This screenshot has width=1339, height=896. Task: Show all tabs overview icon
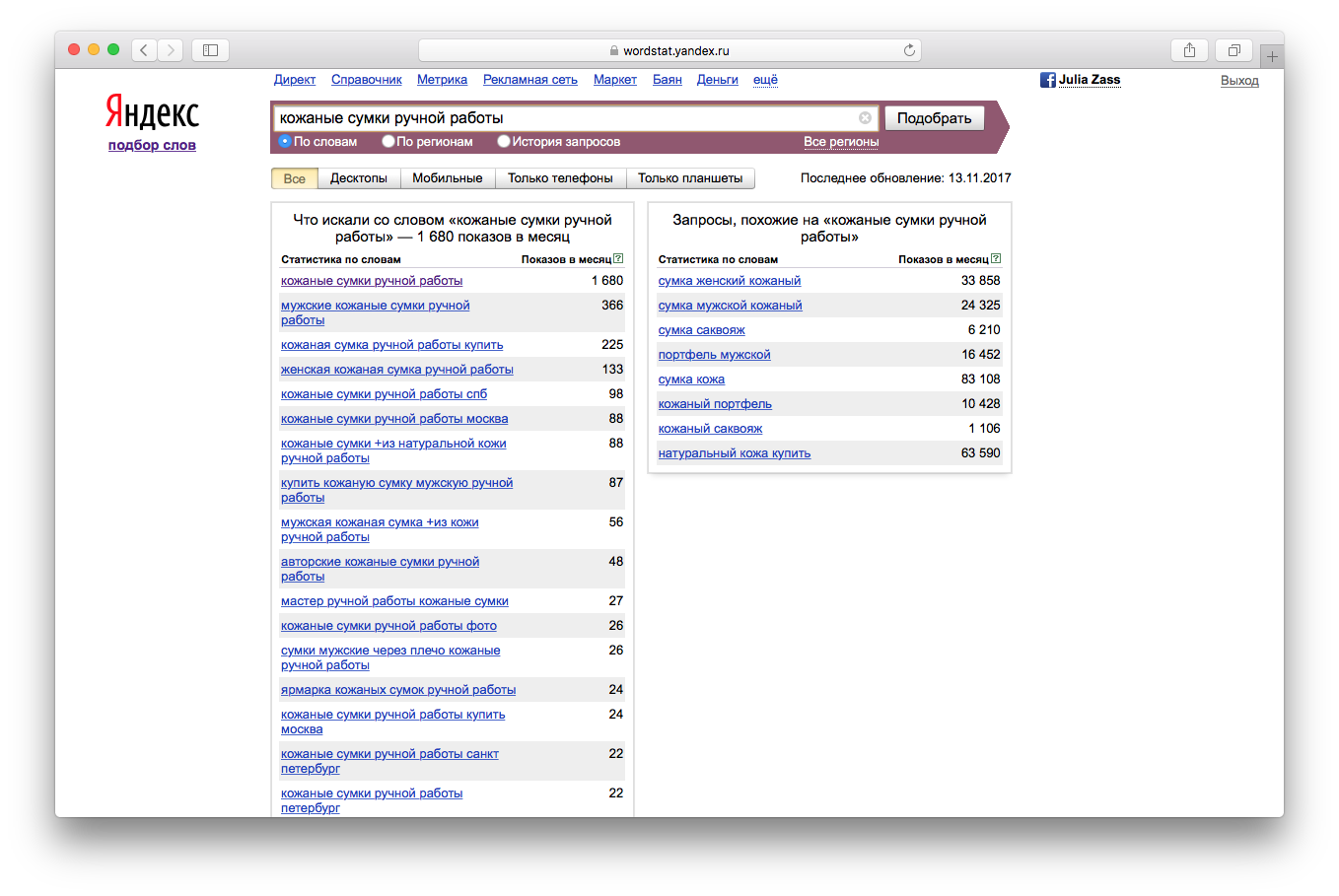(1233, 49)
